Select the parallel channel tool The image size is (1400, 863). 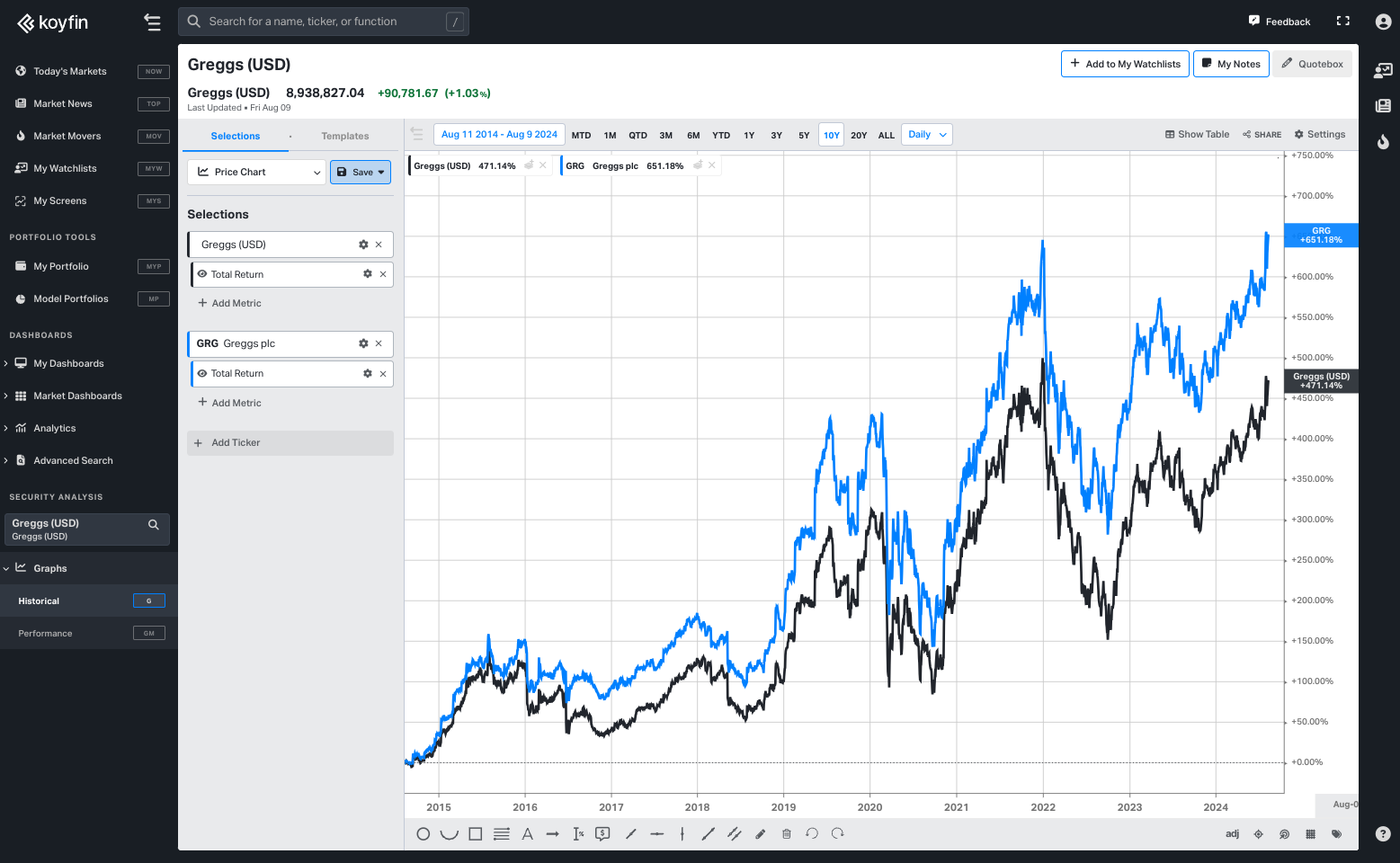735,834
